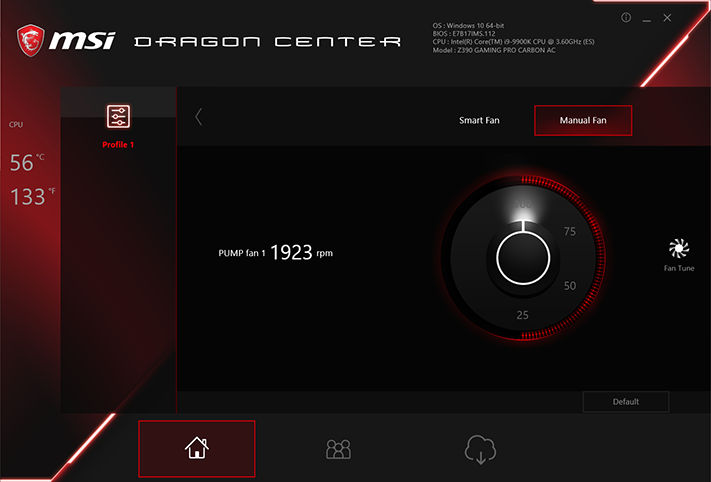711x482 pixels.
Task: Click the MSI dragon shield logo
Action: 30,40
